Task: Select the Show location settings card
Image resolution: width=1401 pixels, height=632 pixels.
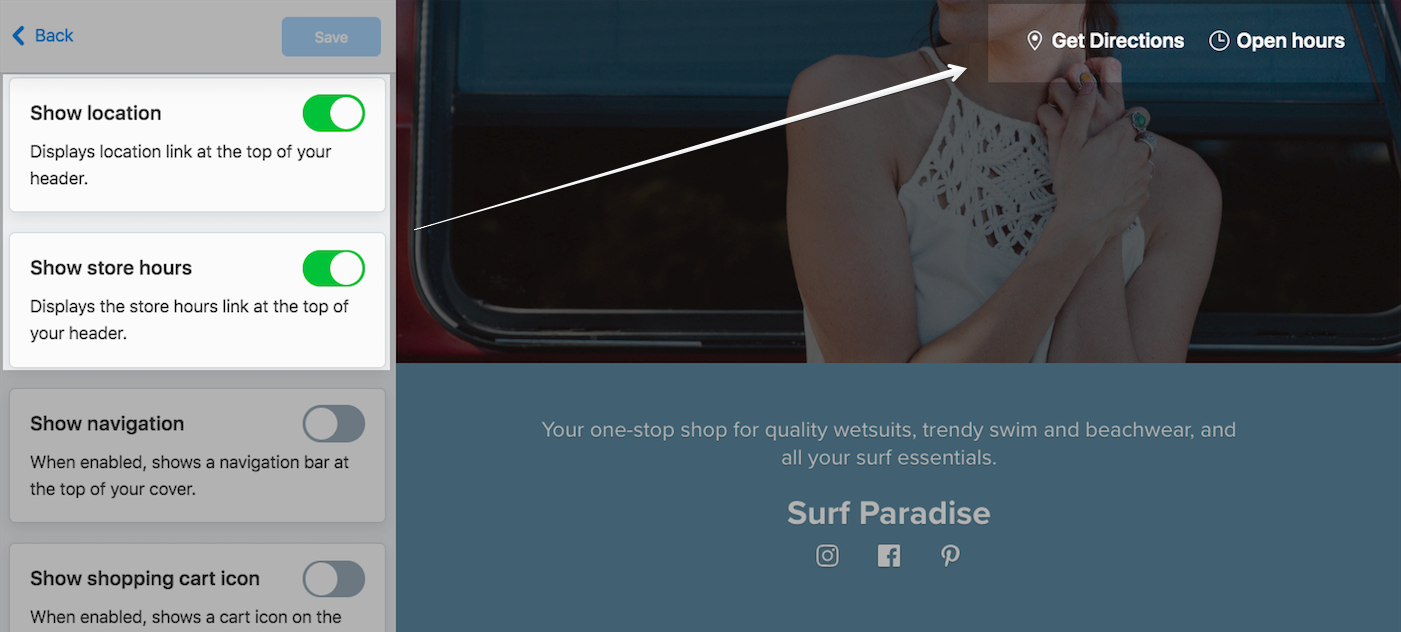Action: (197, 145)
